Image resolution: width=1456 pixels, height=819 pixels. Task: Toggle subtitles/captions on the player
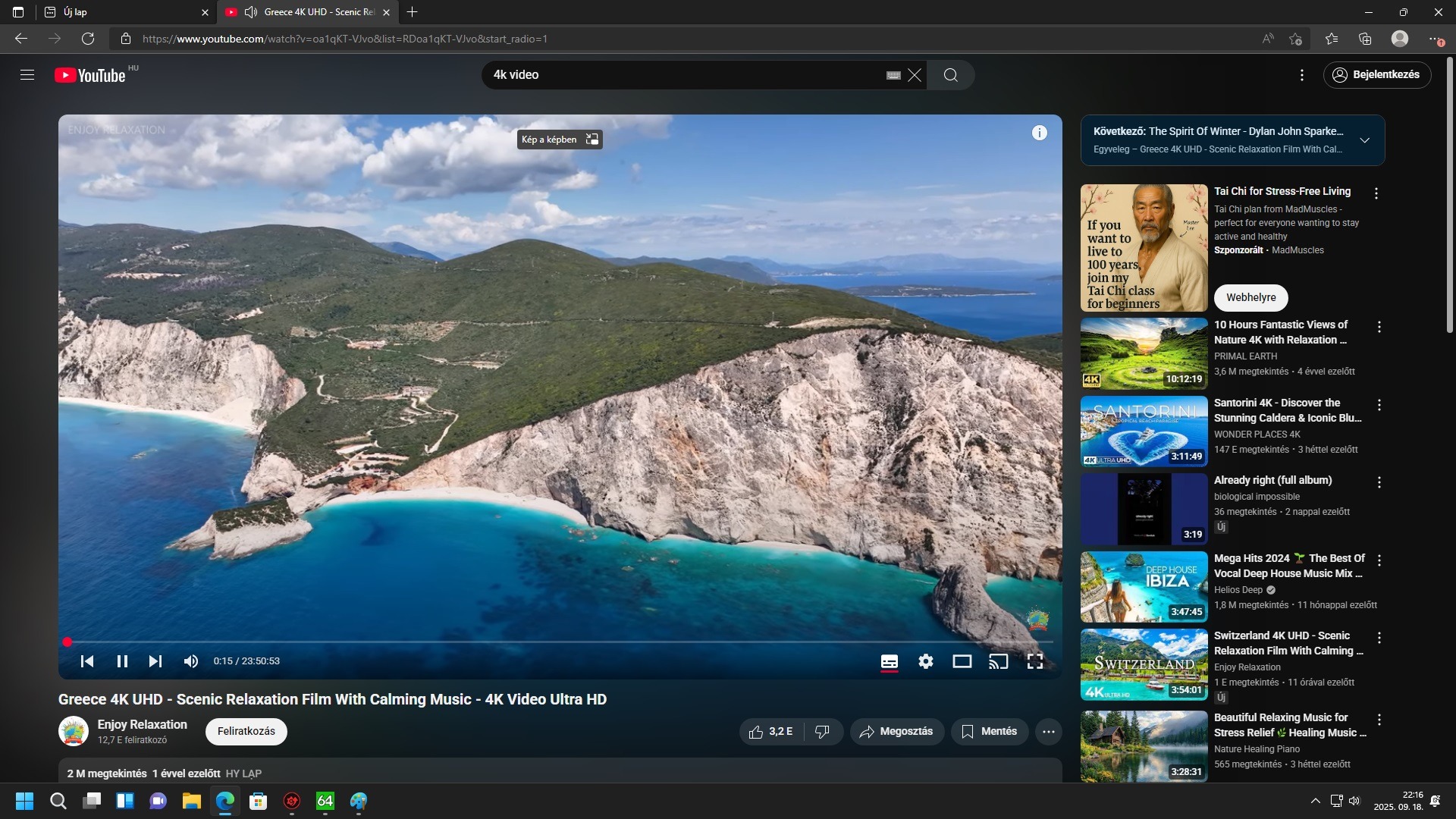point(889,661)
